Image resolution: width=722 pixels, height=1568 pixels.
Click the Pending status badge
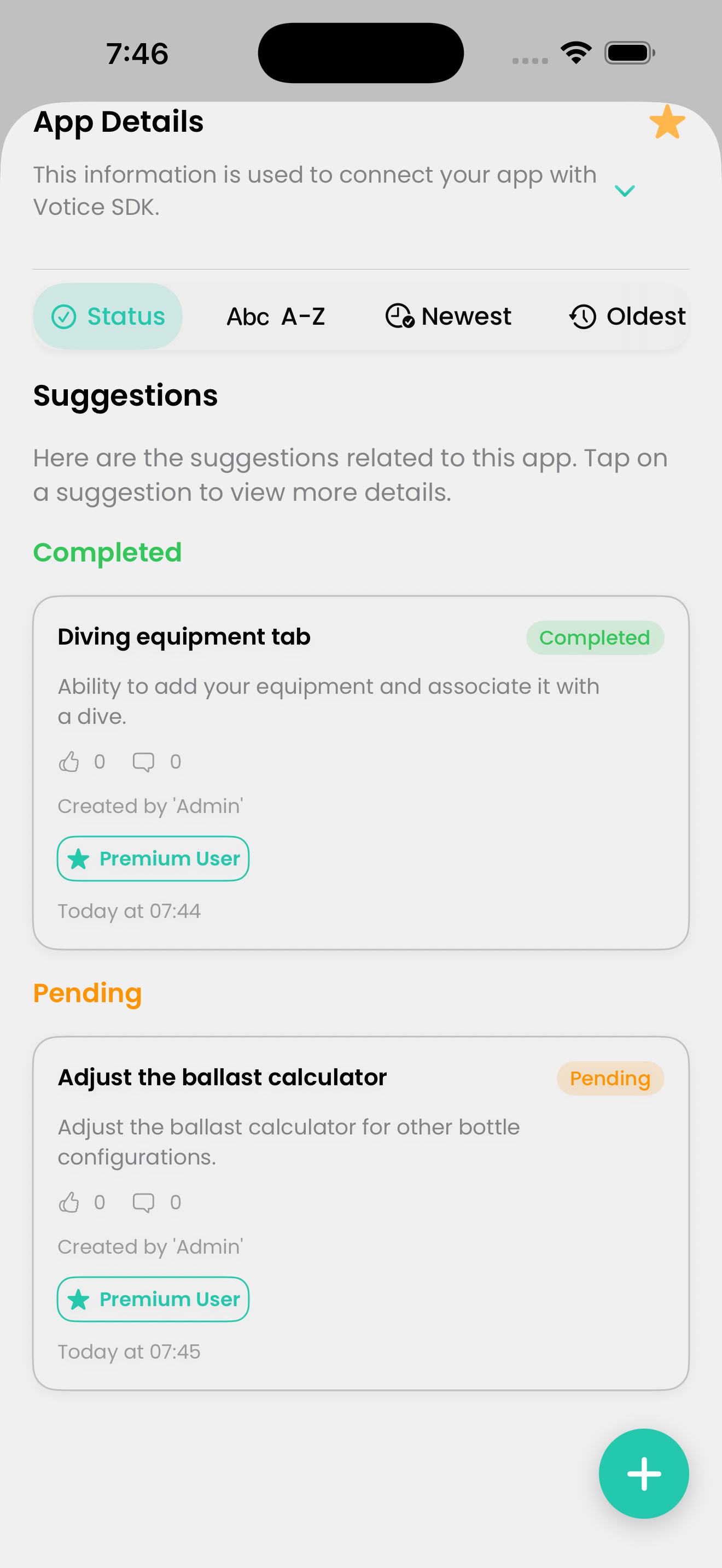(609, 1078)
